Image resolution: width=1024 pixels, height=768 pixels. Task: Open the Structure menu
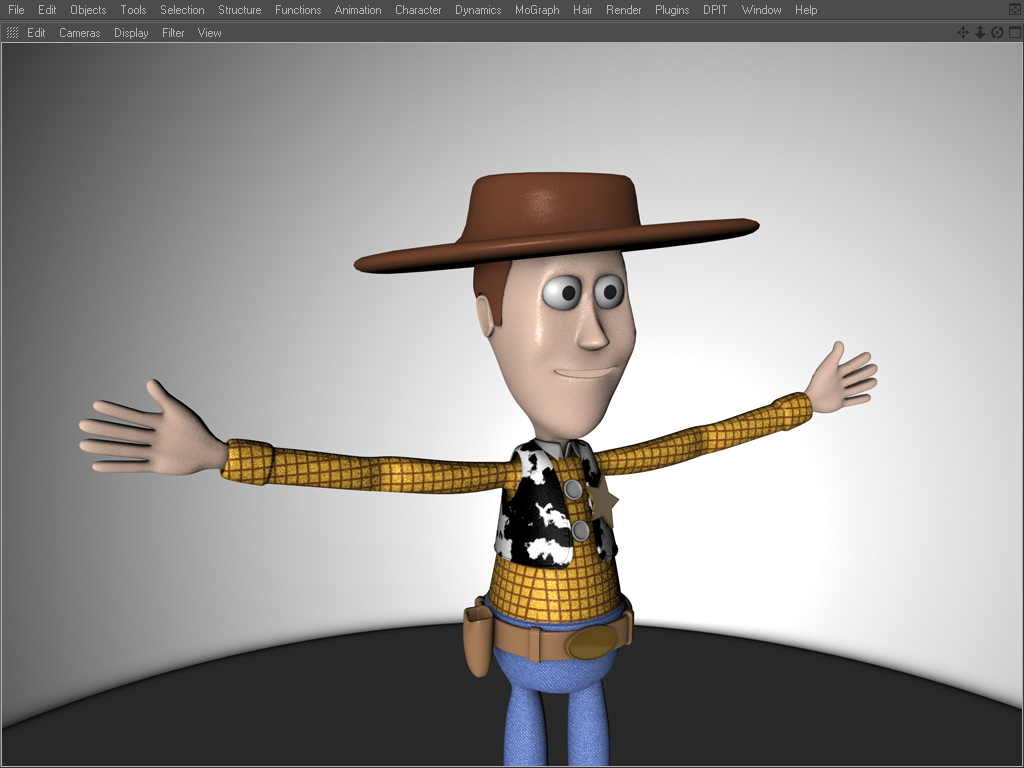pyautogui.click(x=240, y=10)
